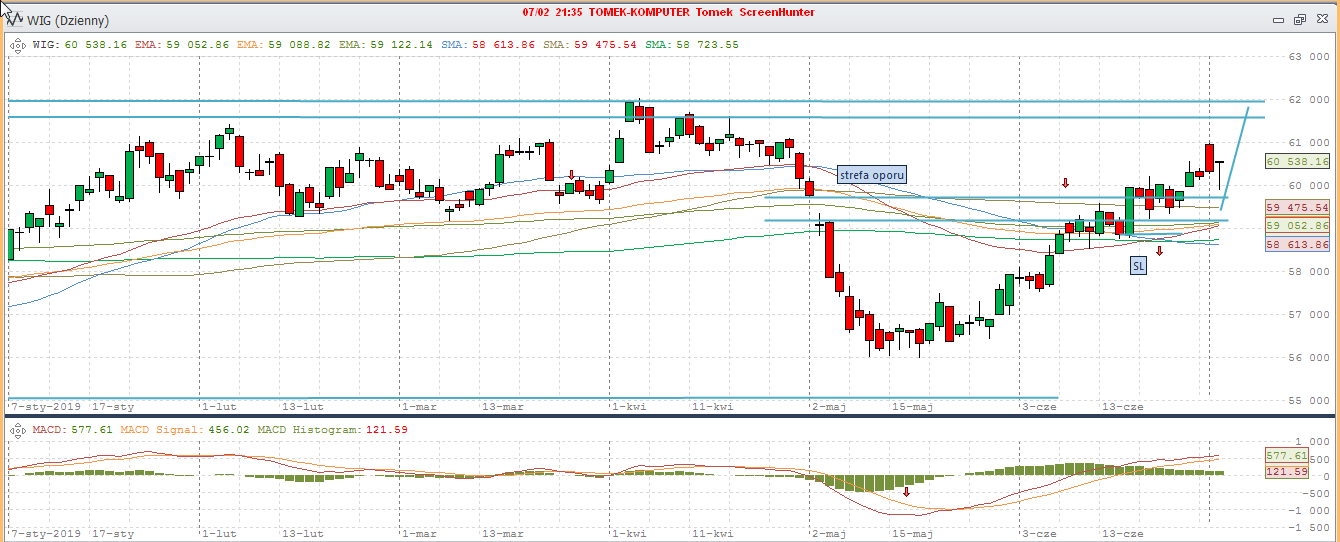This screenshot has width=1340, height=542.
Task: Select the 'strefa oporu' annotation label
Action: [872, 175]
